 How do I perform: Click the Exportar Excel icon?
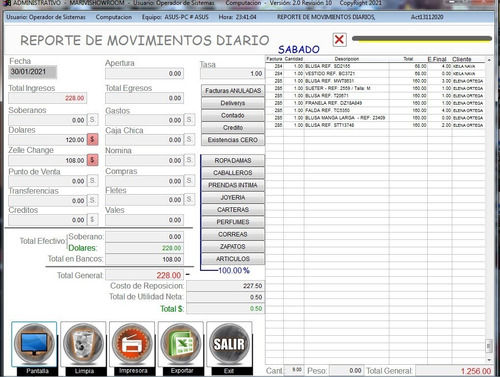181,344
